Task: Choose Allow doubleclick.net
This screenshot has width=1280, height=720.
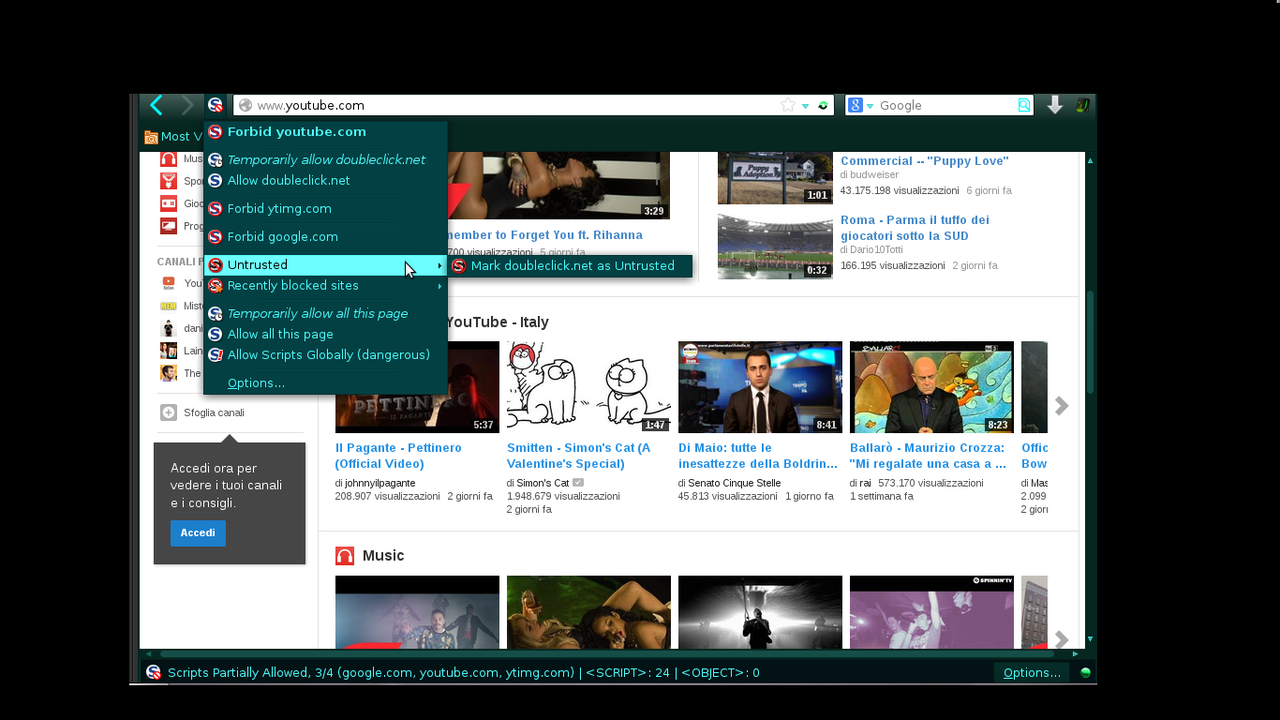Action: click(325, 181)
